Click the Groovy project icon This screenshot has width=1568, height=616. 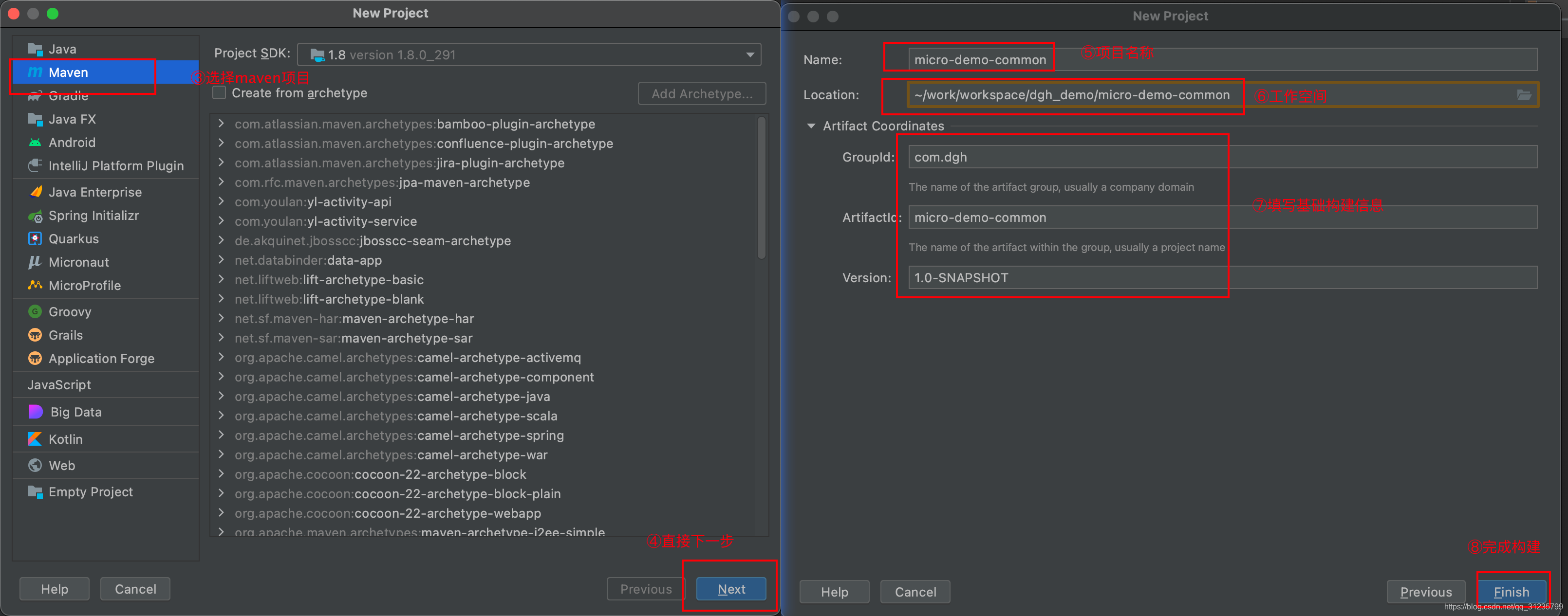tap(35, 312)
